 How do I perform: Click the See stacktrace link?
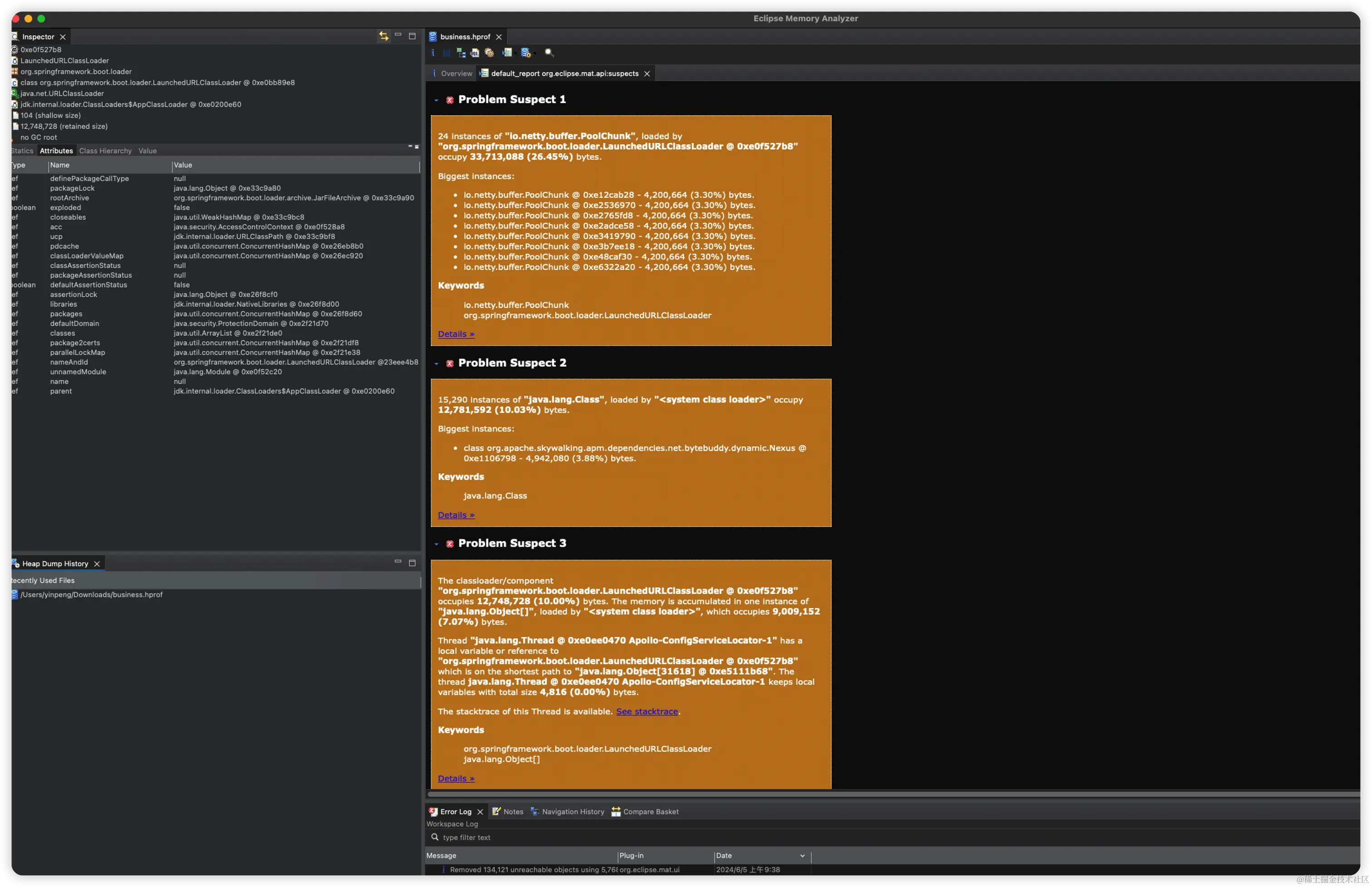(x=647, y=711)
